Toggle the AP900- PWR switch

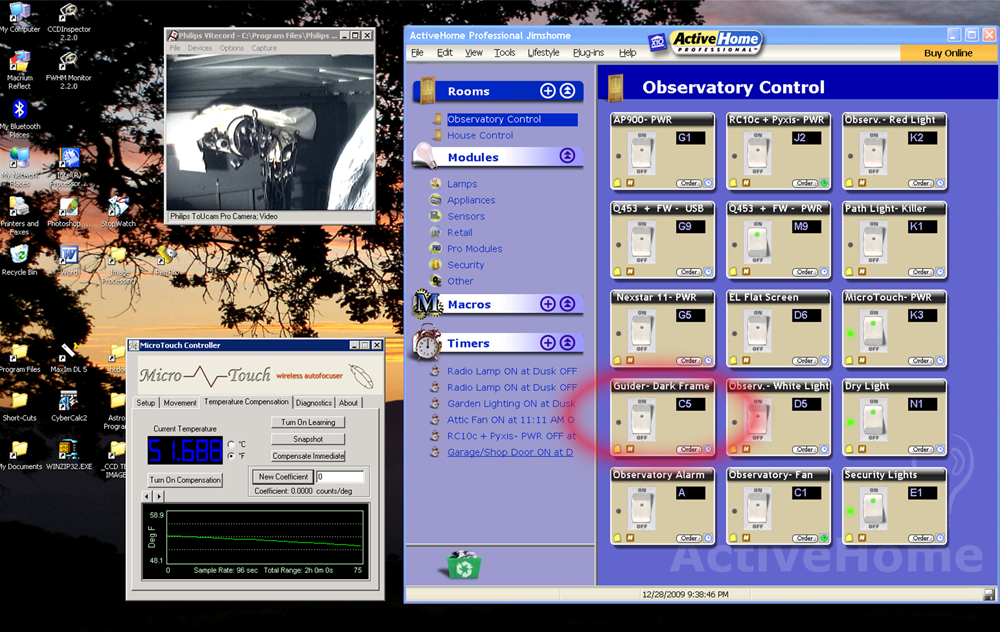pyautogui.click(x=642, y=153)
